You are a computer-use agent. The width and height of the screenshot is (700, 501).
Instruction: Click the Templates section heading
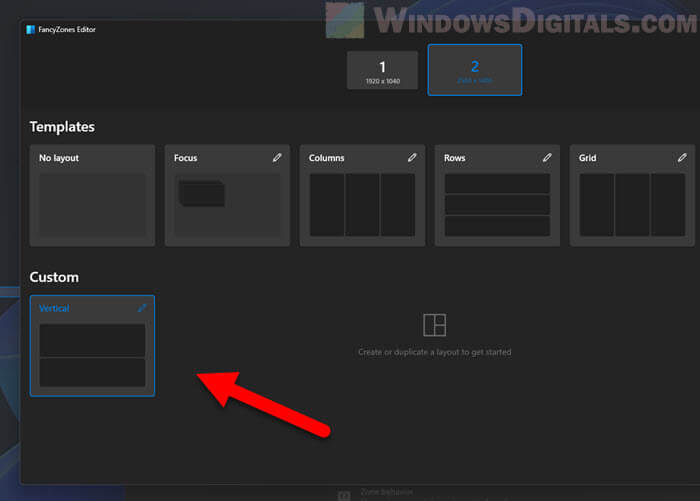pyautogui.click(x=62, y=127)
